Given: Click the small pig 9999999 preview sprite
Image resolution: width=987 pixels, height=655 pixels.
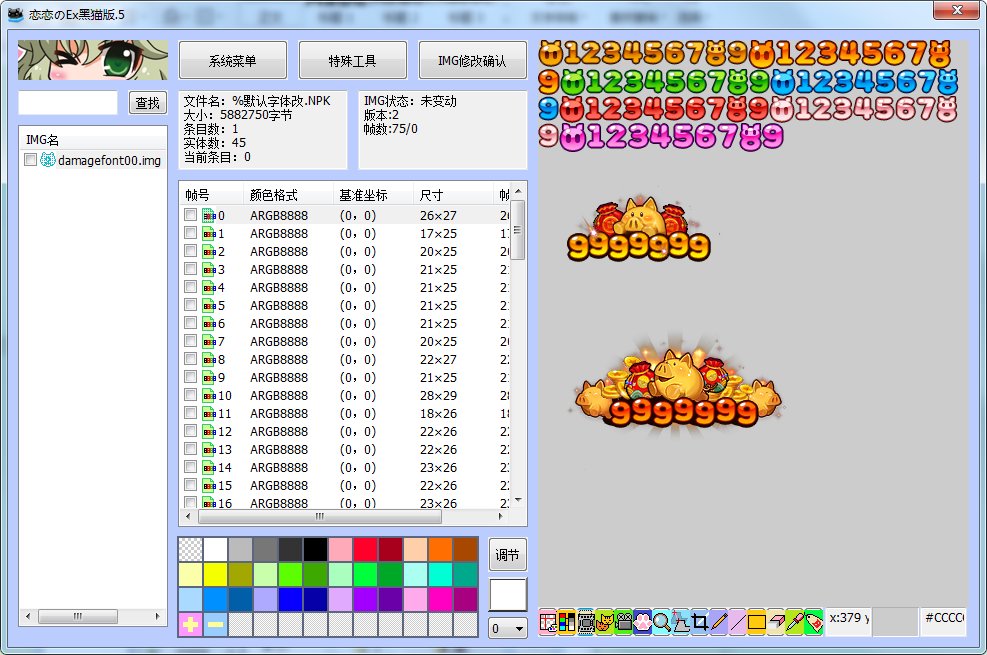Looking at the screenshot, I should 639,229.
